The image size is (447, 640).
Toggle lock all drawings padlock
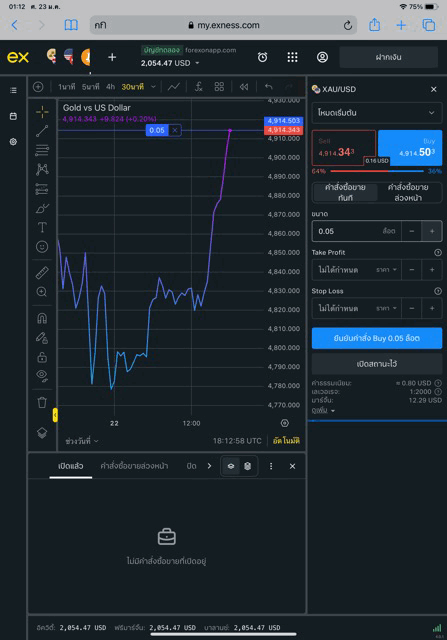coord(42,357)
